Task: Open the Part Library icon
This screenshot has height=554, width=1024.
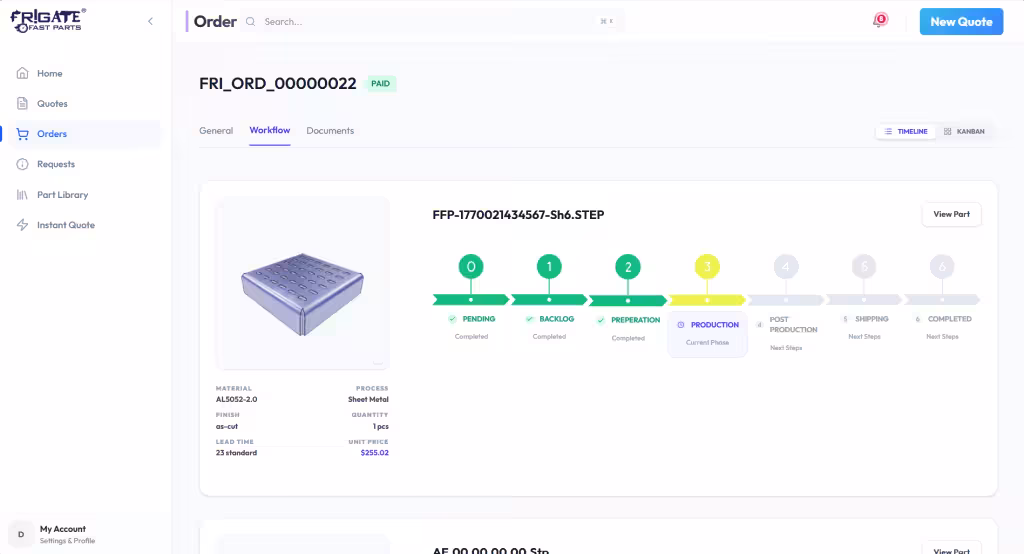Action: click(22, 195)
